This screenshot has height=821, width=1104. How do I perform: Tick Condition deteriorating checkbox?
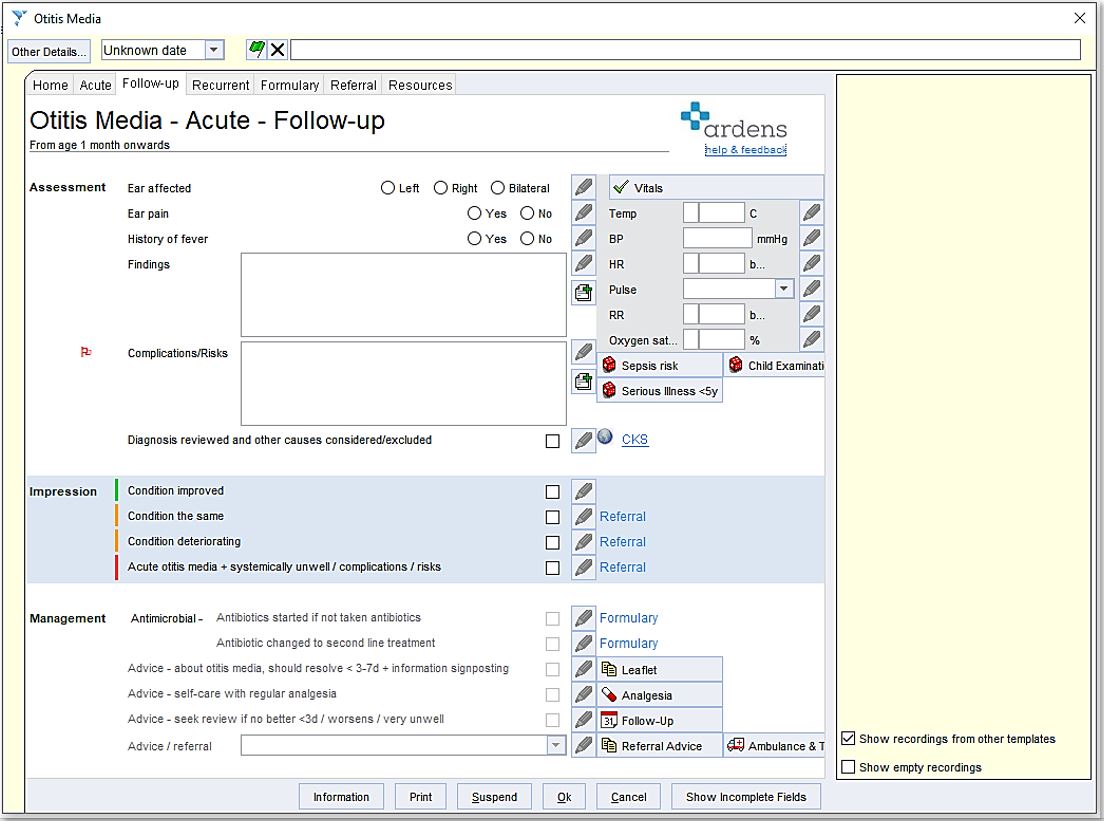click(553, 543)
